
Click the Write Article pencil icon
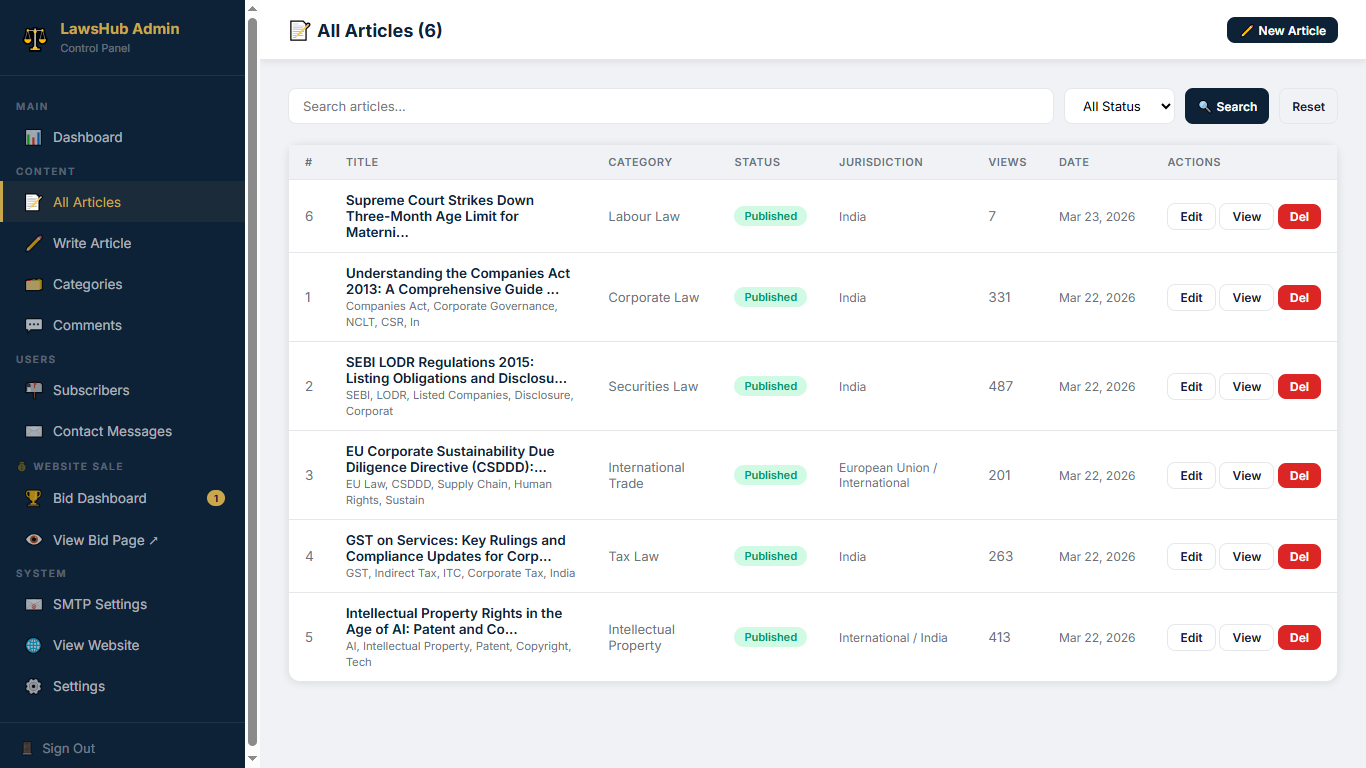pos(34,243)
